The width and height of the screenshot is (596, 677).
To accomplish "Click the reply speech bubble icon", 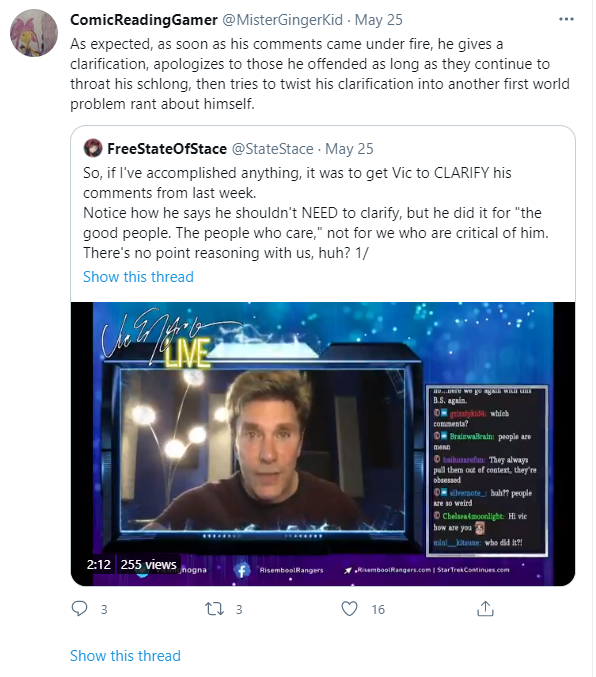I will (79, 609).
